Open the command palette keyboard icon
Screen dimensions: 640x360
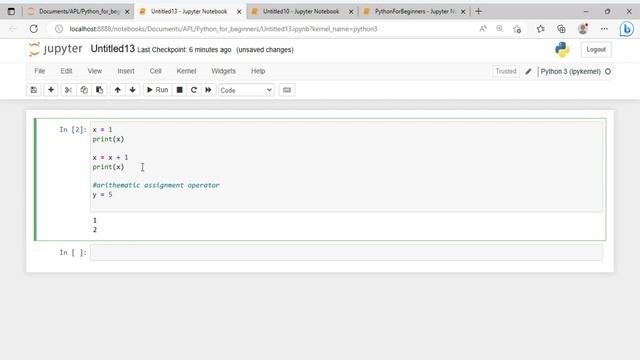(287, 90)
